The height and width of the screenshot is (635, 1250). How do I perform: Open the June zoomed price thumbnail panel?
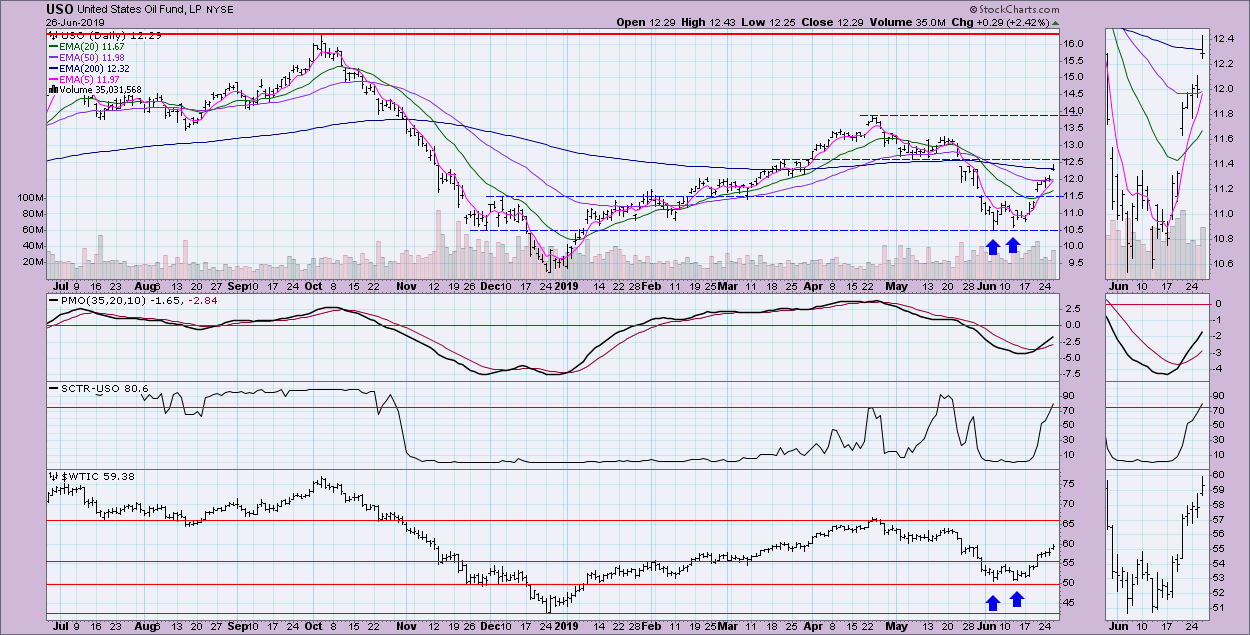pyautogui.click(x=1158, y=152)
